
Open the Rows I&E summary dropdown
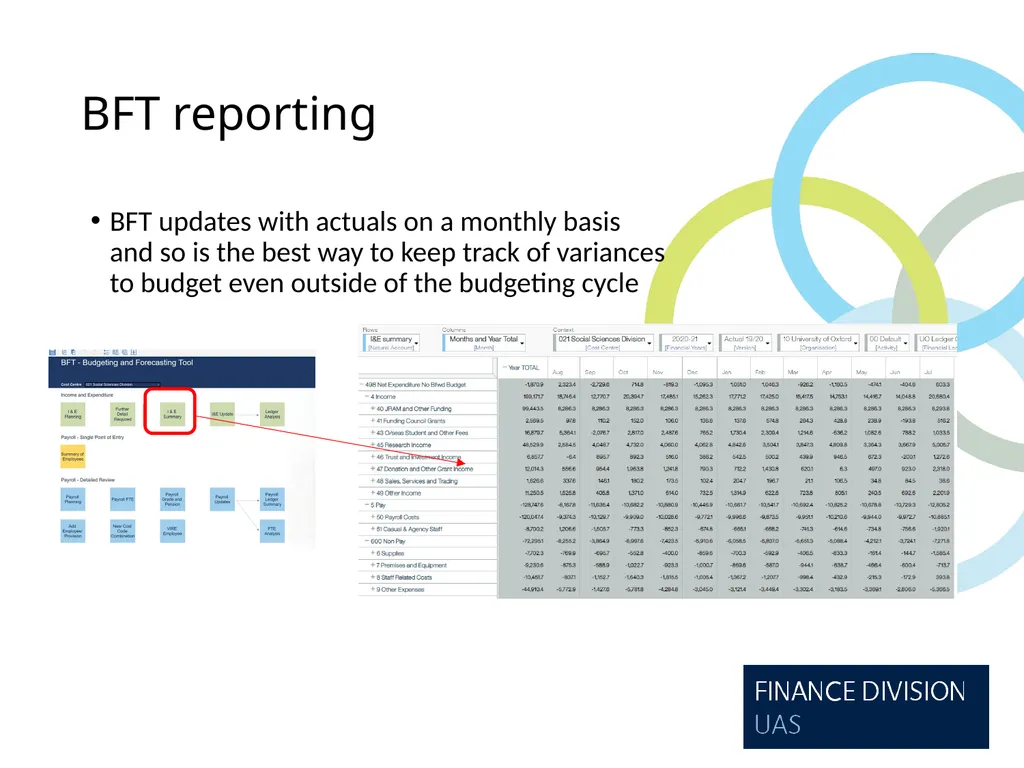tap(392, 342)
